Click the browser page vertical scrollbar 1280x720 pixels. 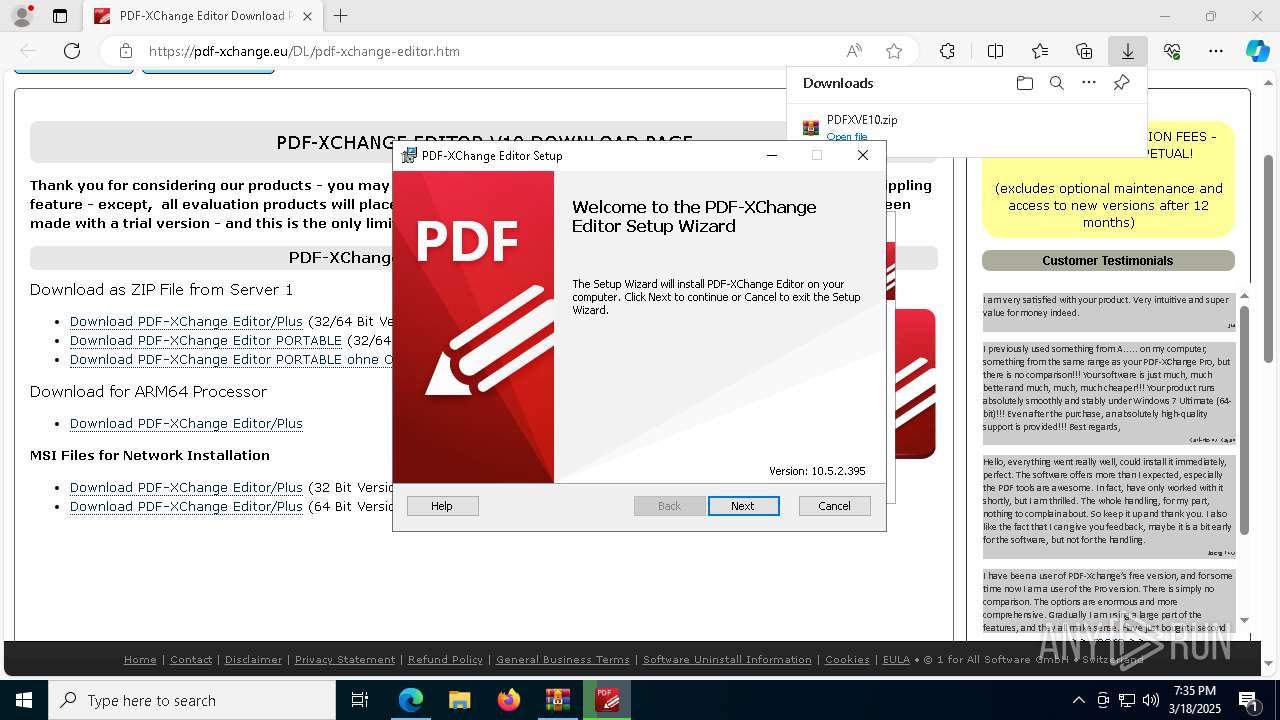point(1268,260)
